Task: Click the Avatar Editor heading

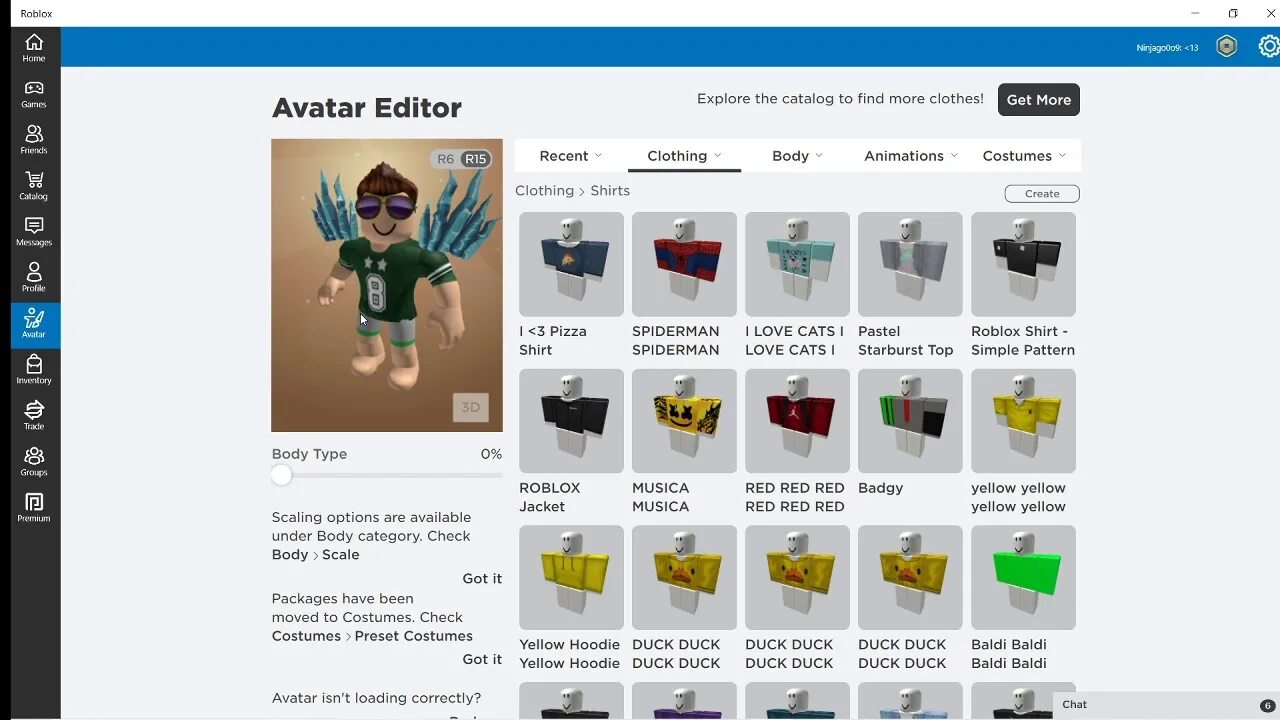Action: click(x=367, y=108)
